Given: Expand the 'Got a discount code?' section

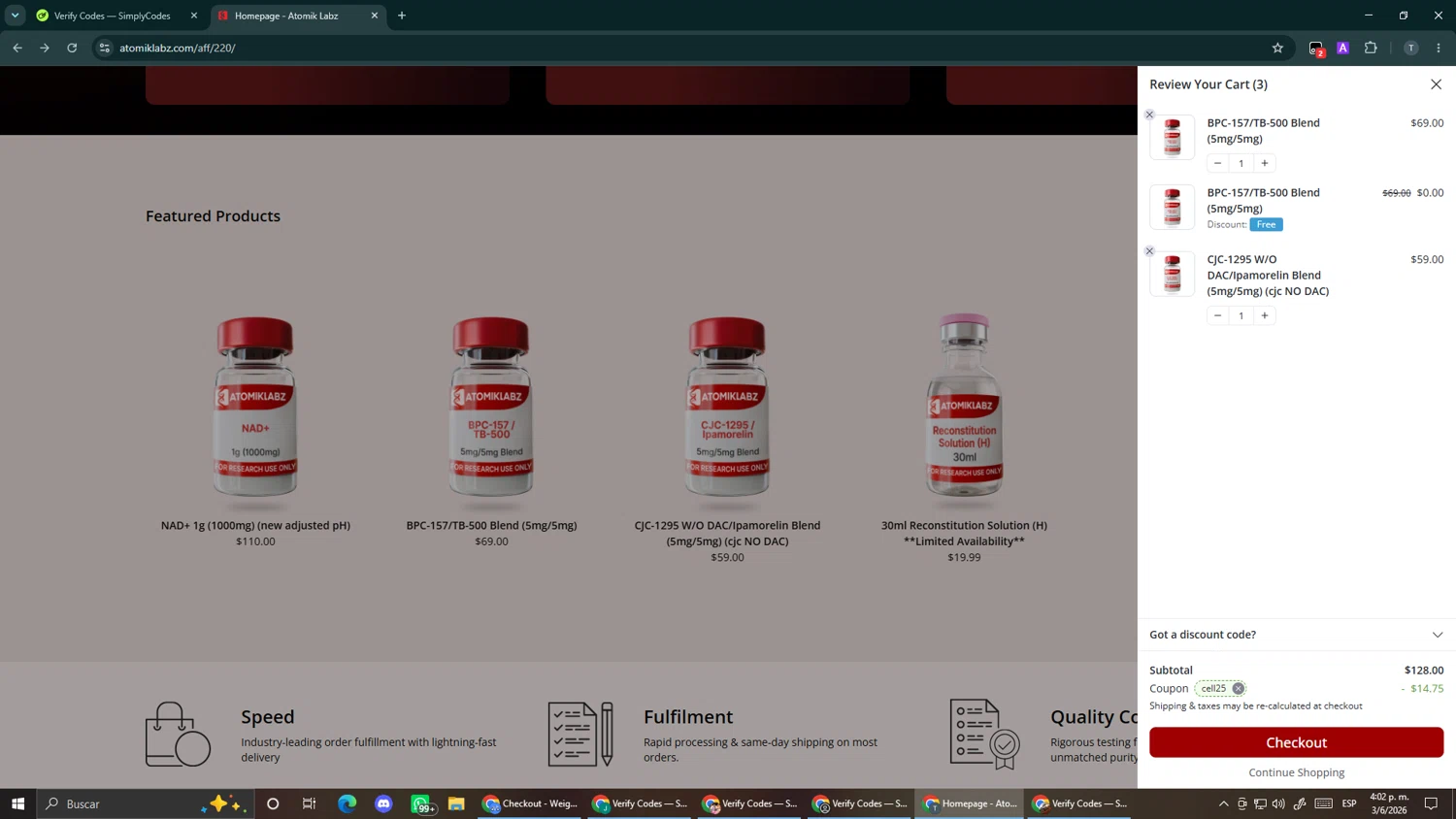Looking at the screenshot, I should 1296,635.
